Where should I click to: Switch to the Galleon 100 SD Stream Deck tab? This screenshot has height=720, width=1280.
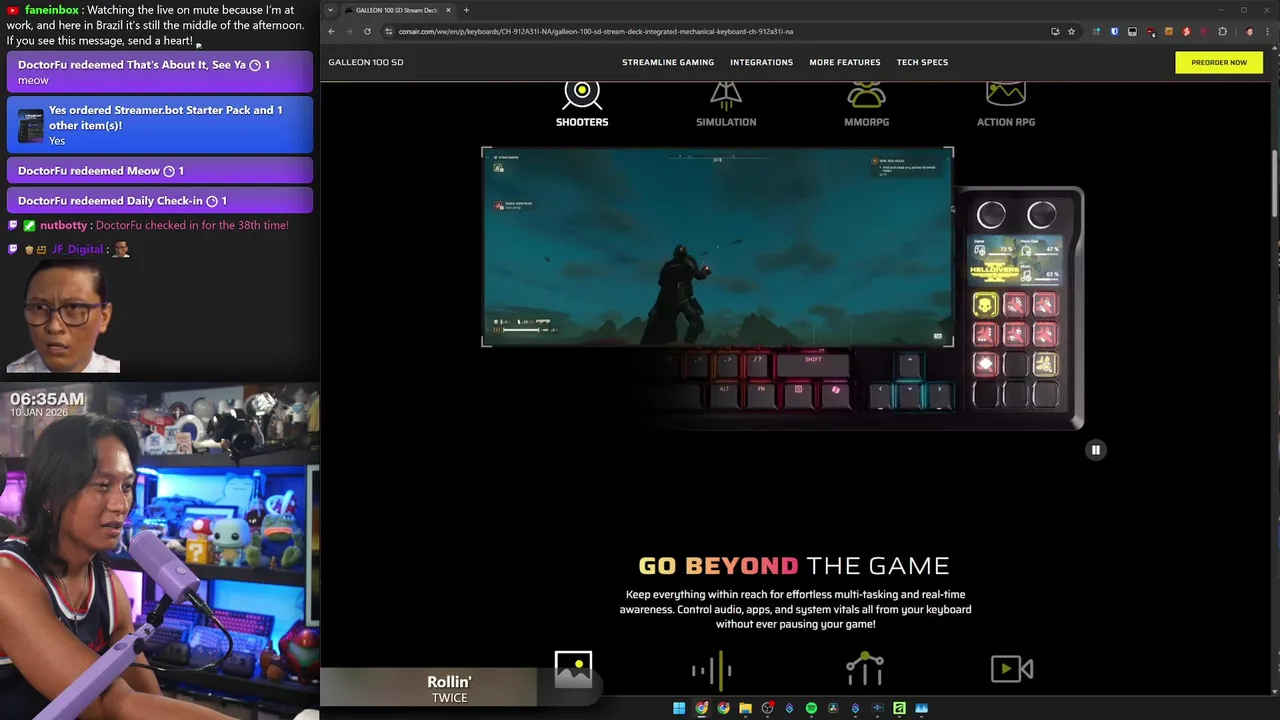coord(398,10)
